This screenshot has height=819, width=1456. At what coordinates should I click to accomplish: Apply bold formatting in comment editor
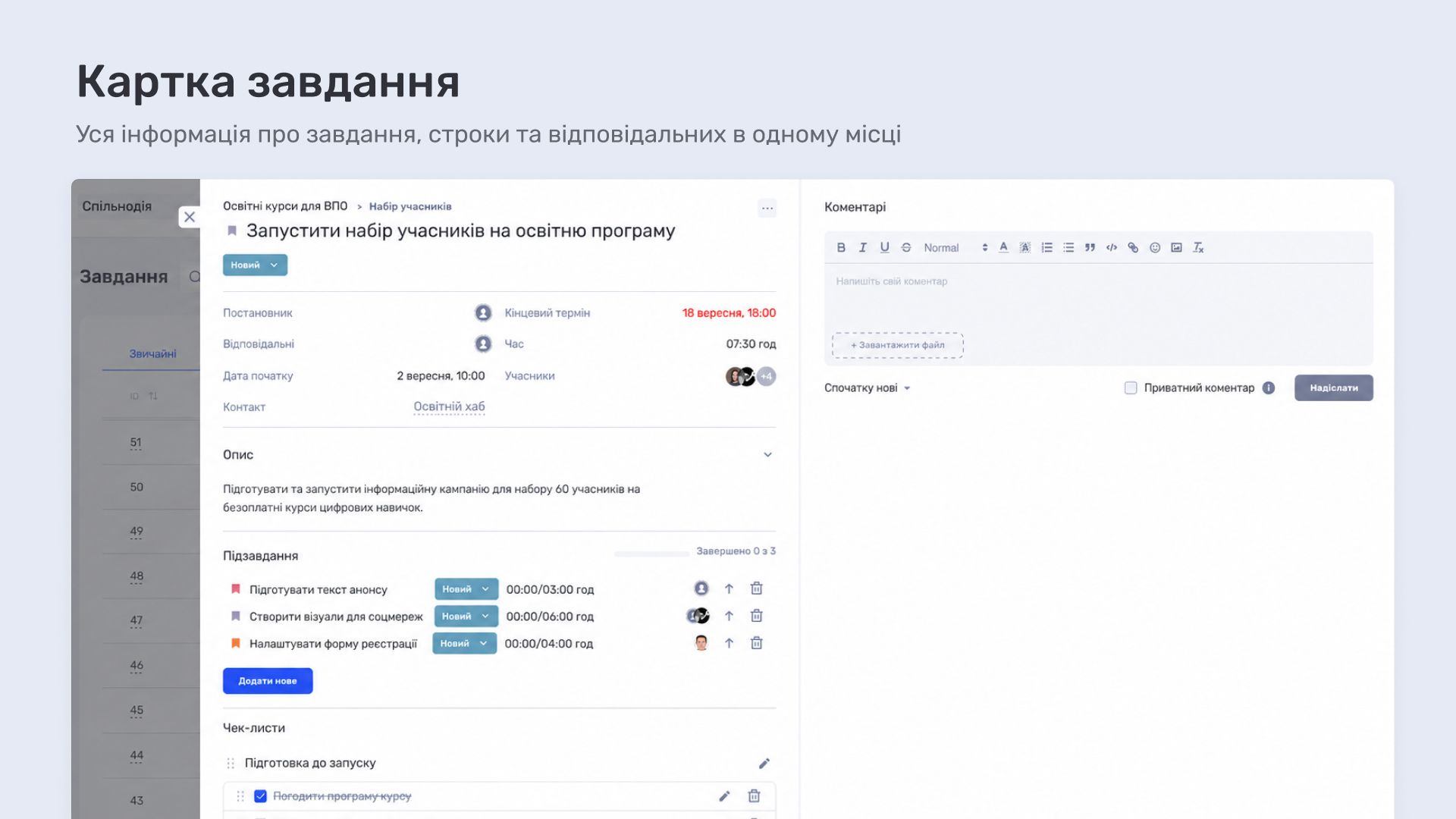coord(841,247)
